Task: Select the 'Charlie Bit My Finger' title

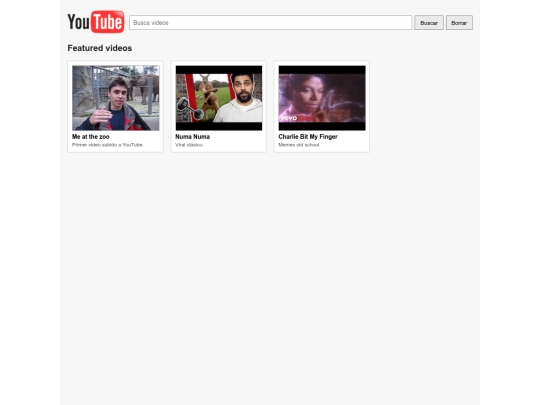Action: (x=308, y=137)
